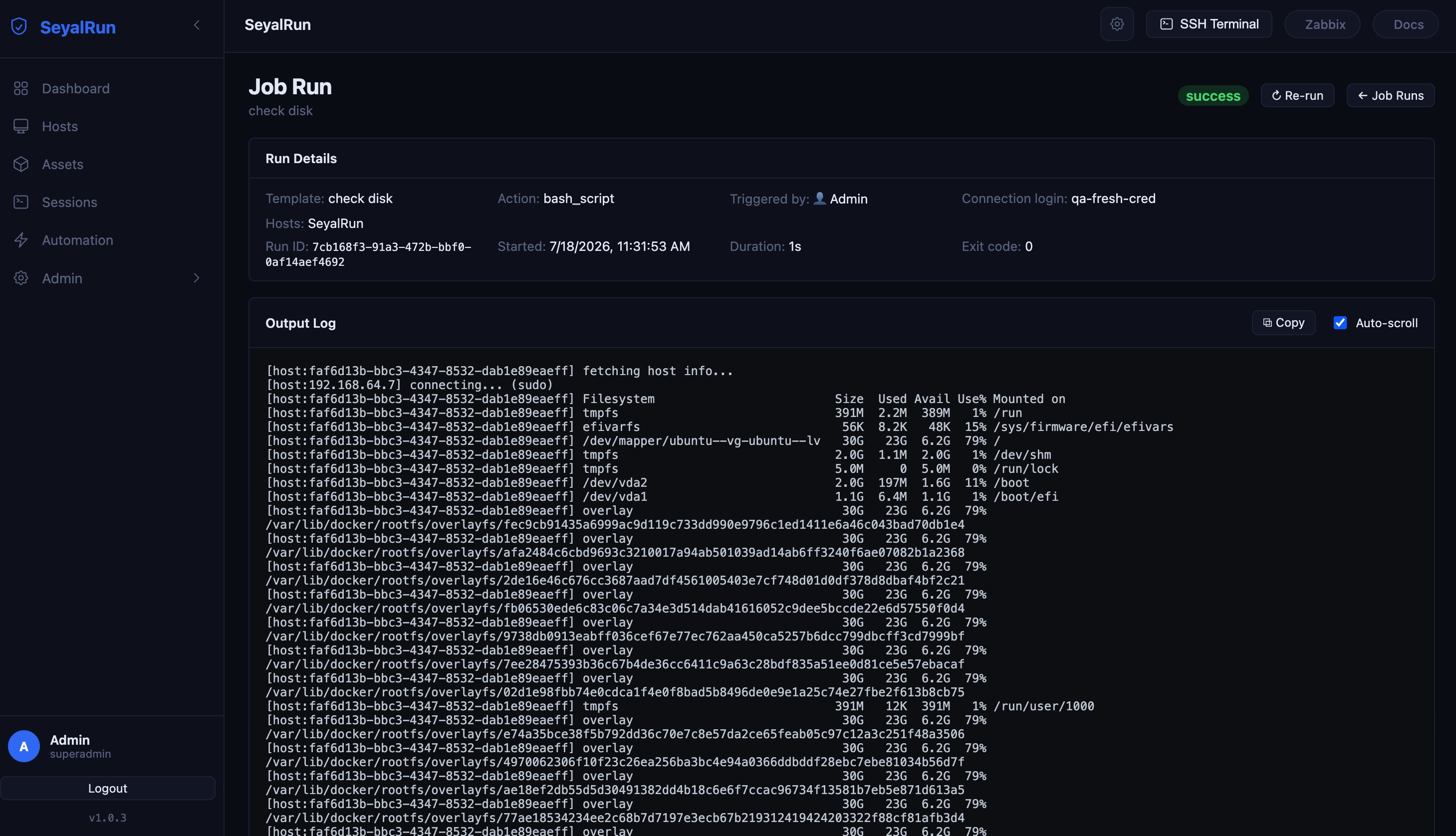Image resolution: width=1456 pixels, height=836 pixels.
Task: Click the Started timestamp 11:31:53 AM
Action: pos(619,246)
